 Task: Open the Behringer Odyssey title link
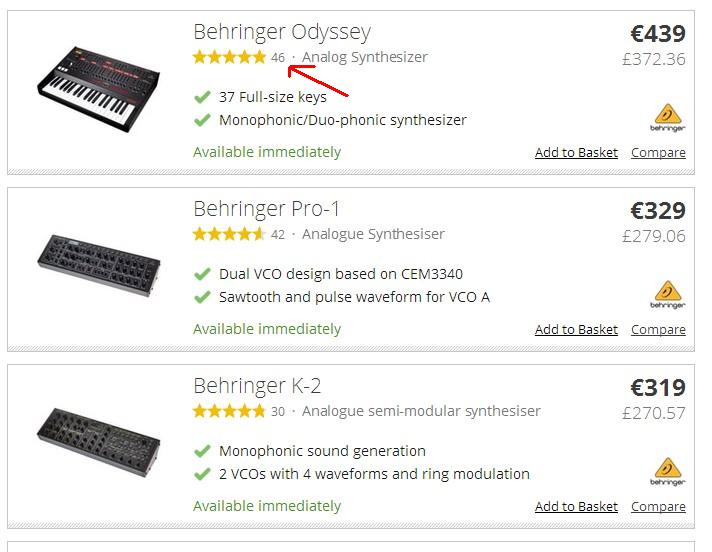point(281,31)
